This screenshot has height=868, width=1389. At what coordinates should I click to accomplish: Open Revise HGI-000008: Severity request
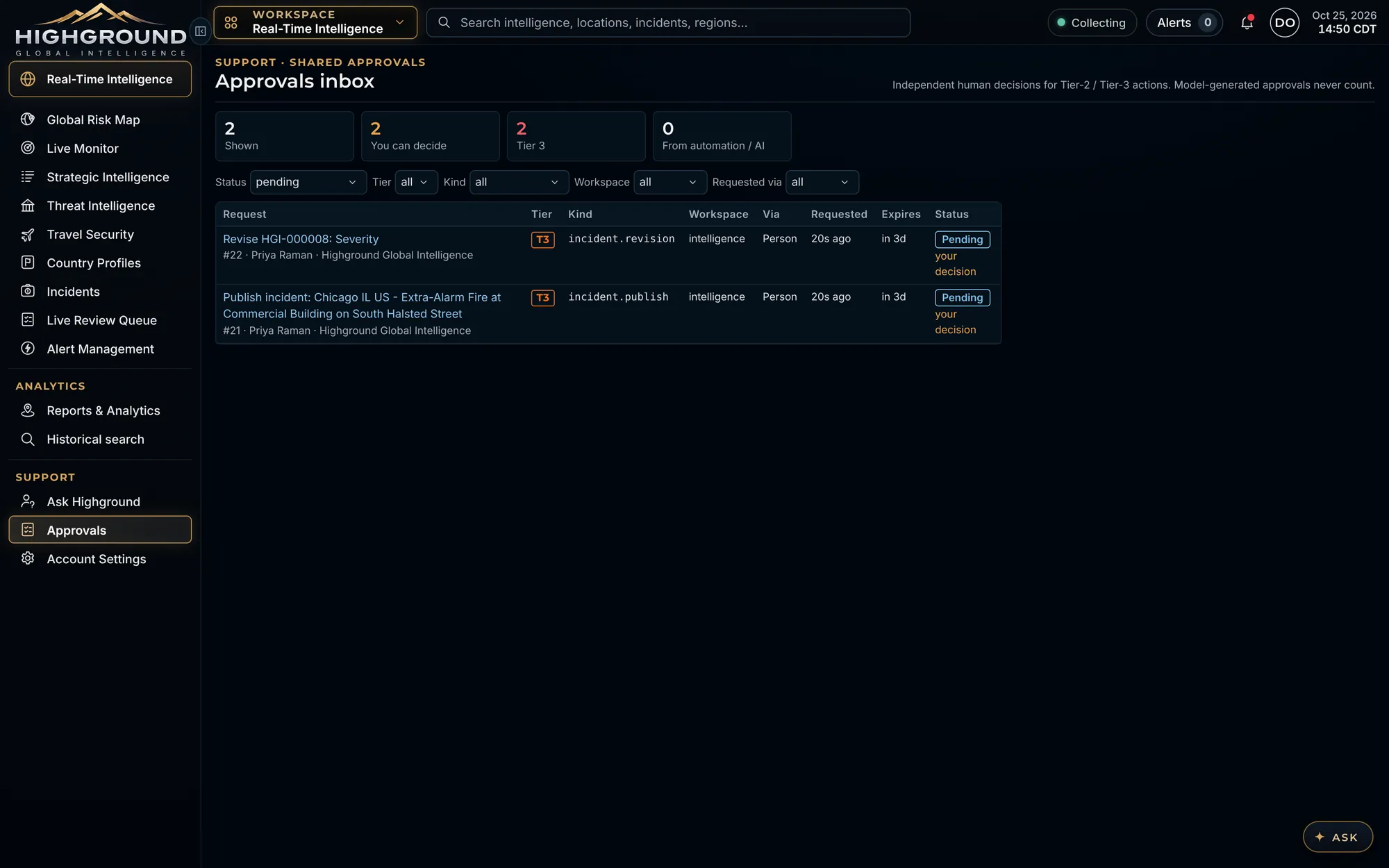click(x=301, y=239)
